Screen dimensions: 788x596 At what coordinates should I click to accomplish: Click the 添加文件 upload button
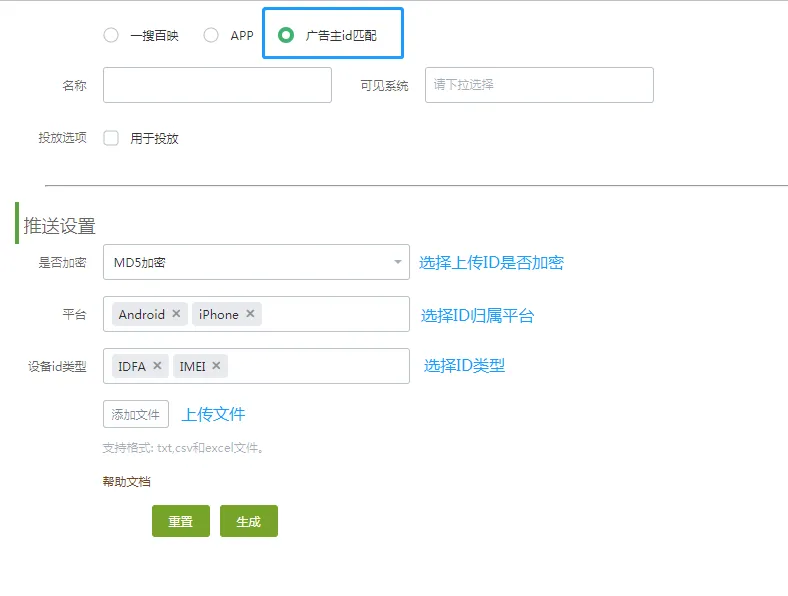[x=136, y=414]
